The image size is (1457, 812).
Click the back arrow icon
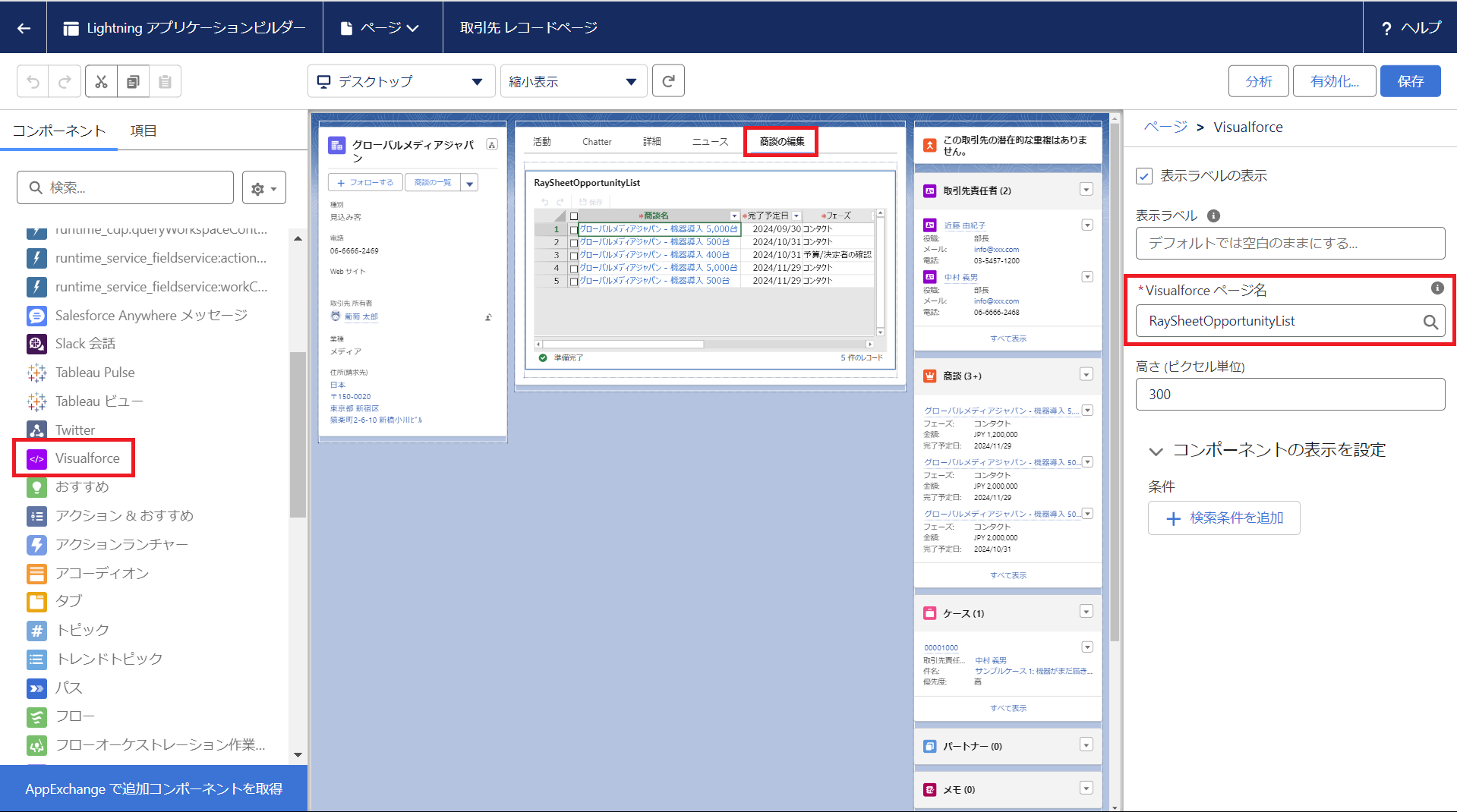pos(24,28)
